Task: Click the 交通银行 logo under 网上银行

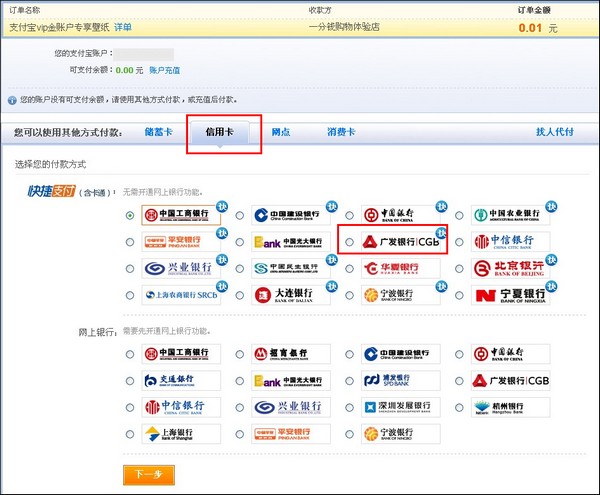Action: pyautogui.click(x=181, y=381)
